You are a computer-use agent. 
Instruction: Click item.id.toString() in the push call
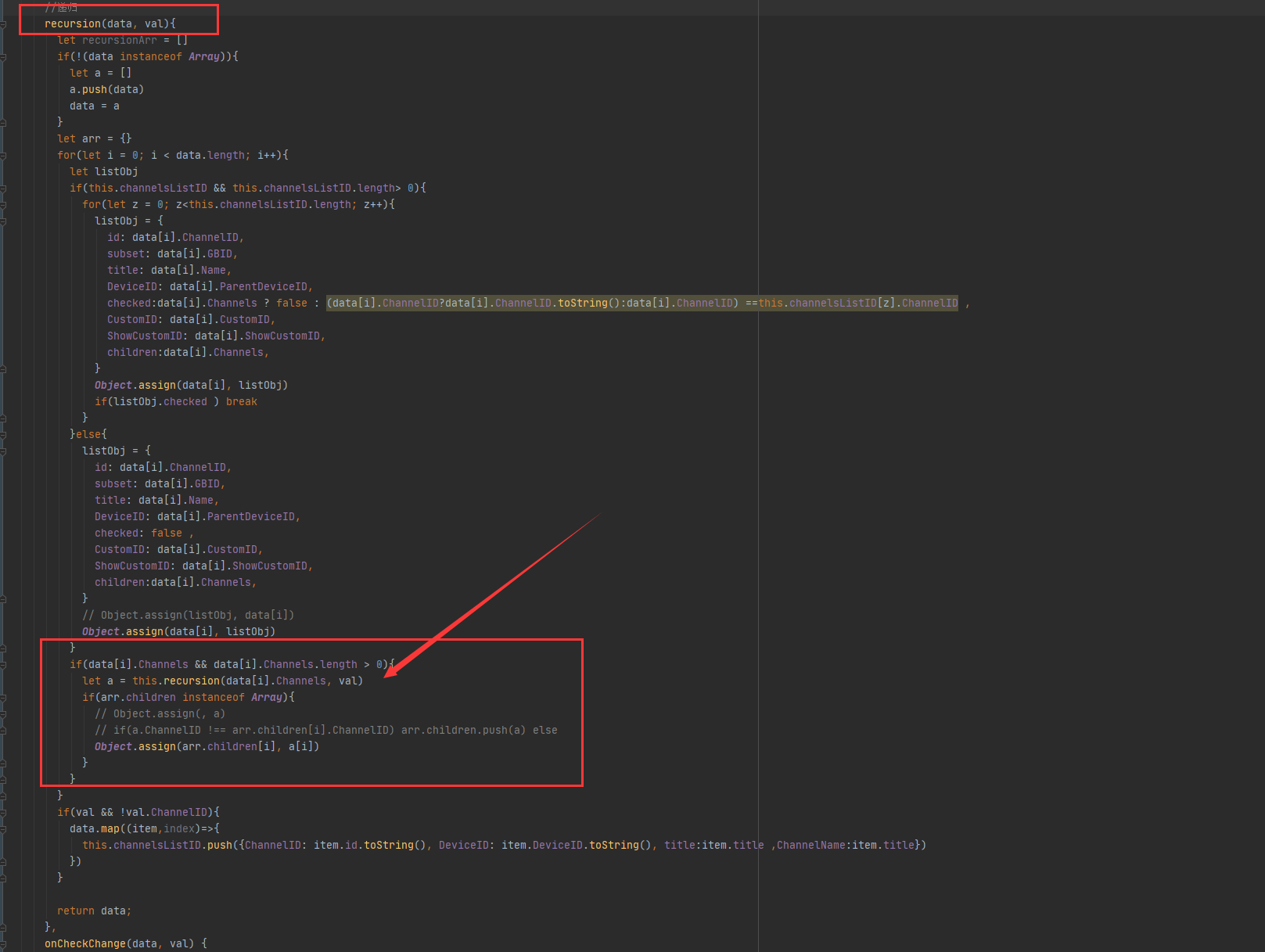[x=370, y=846]
